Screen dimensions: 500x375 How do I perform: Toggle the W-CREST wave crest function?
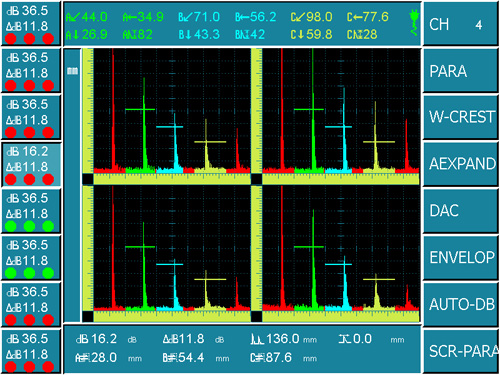[461, 117]
